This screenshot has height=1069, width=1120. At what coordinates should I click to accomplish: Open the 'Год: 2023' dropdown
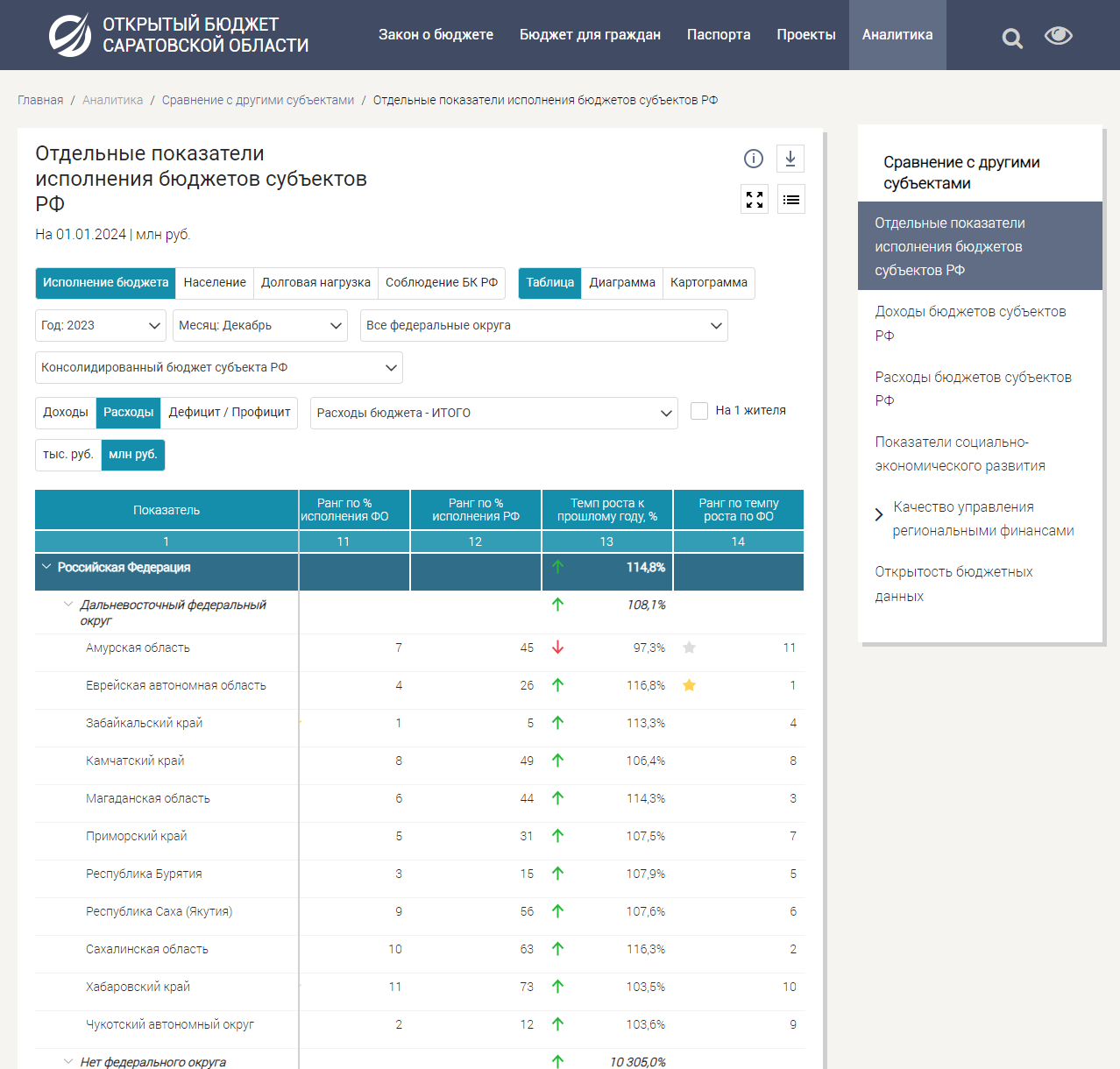click(x=101, y=326)
